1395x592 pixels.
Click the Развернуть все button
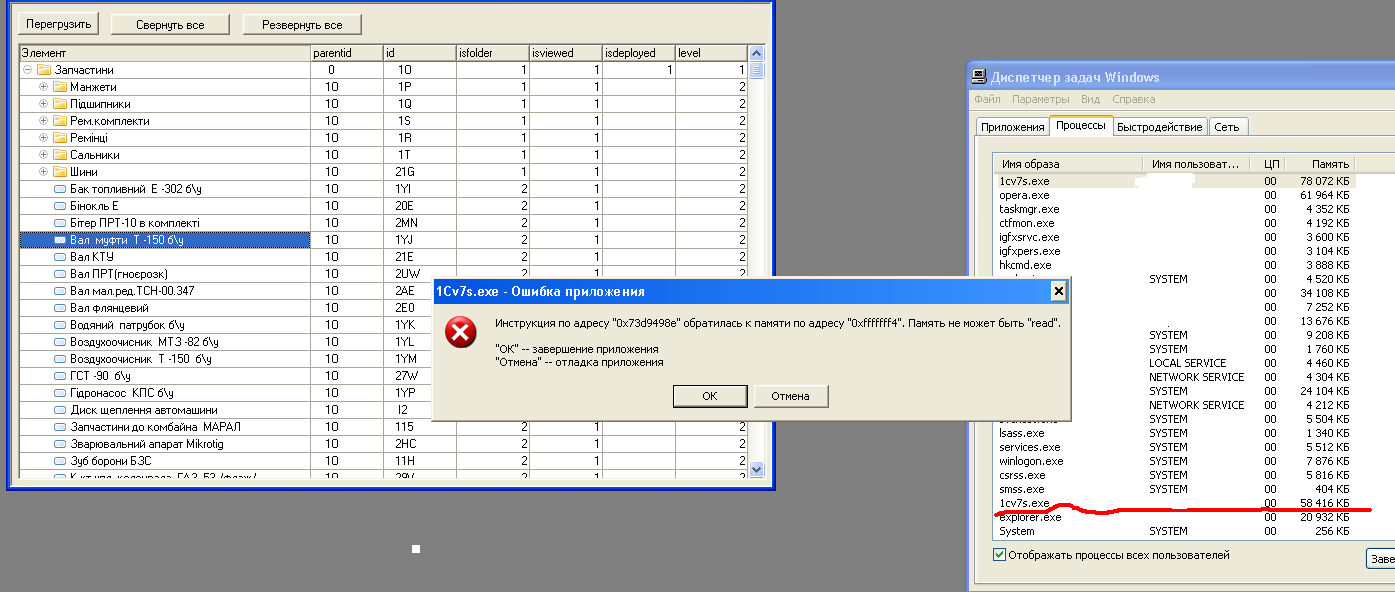302,24
